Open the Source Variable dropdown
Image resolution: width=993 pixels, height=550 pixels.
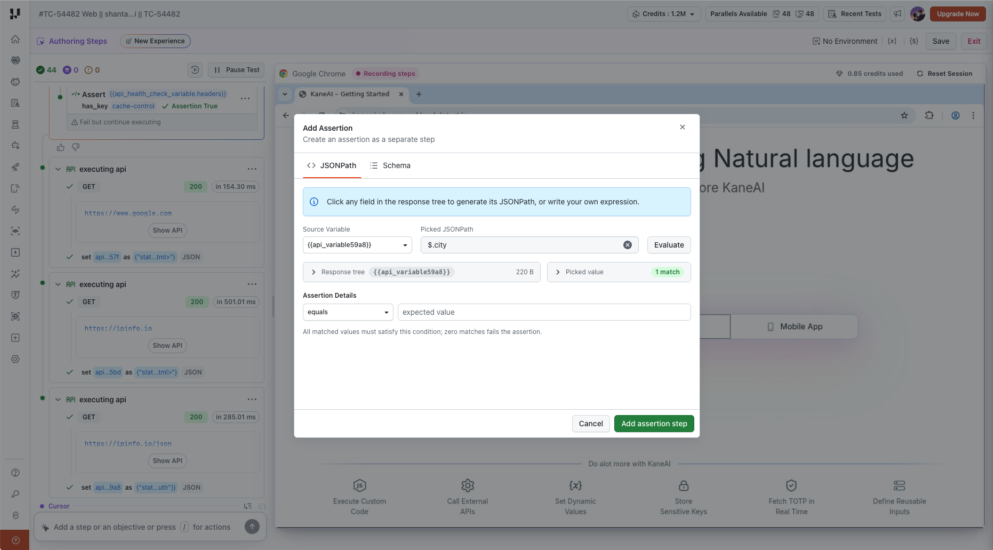[357, 245]
